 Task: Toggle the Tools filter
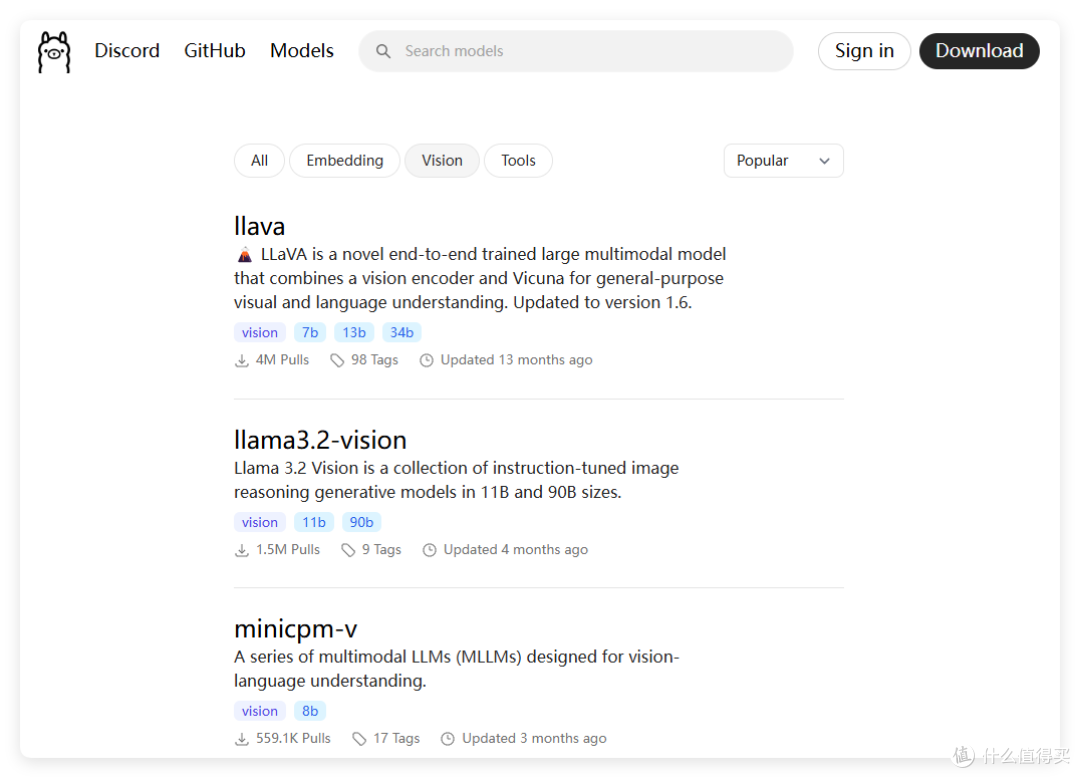(518, 160)
